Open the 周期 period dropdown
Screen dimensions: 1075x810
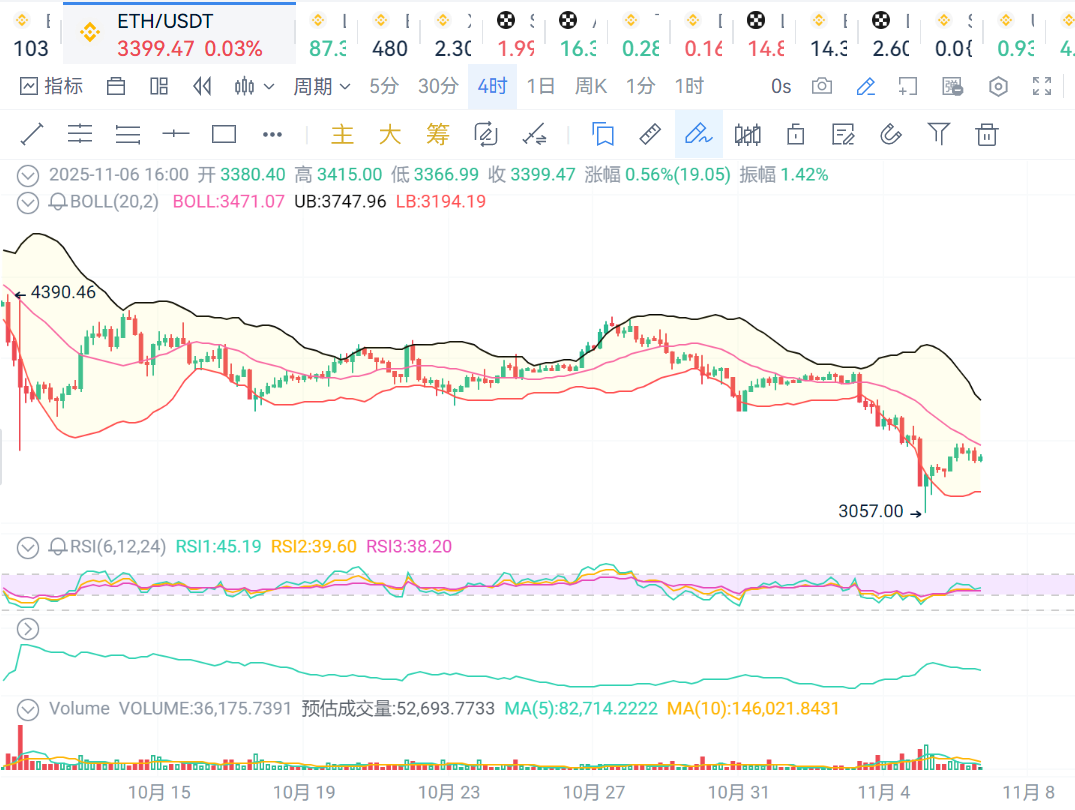[x=321, y=87]
